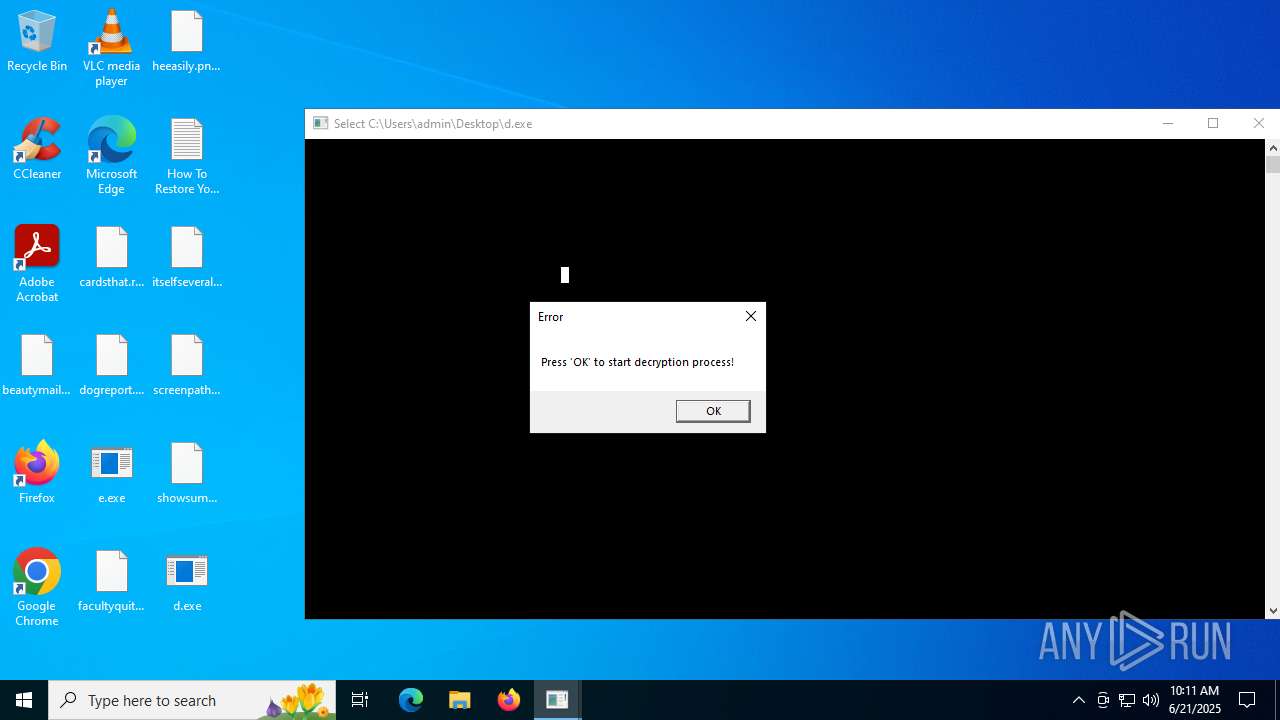
Task: Open the taskbar clock and calendar
Action: point(1194,700)
